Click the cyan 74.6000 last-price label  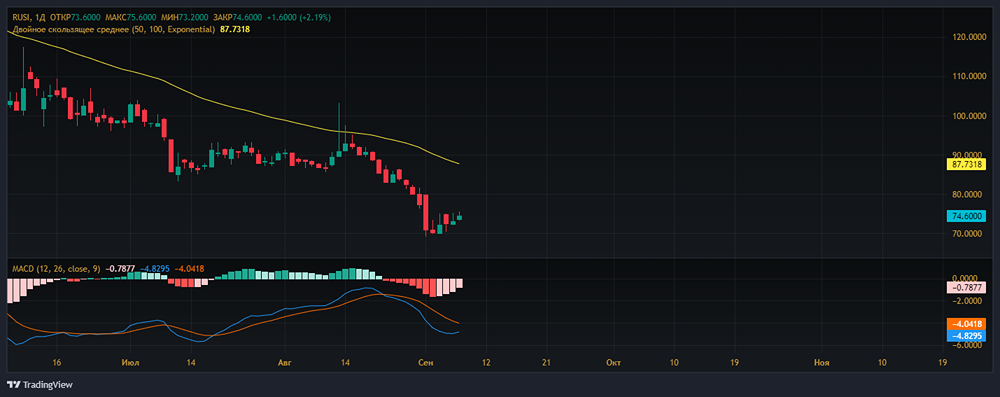click(x=966, y=216)
